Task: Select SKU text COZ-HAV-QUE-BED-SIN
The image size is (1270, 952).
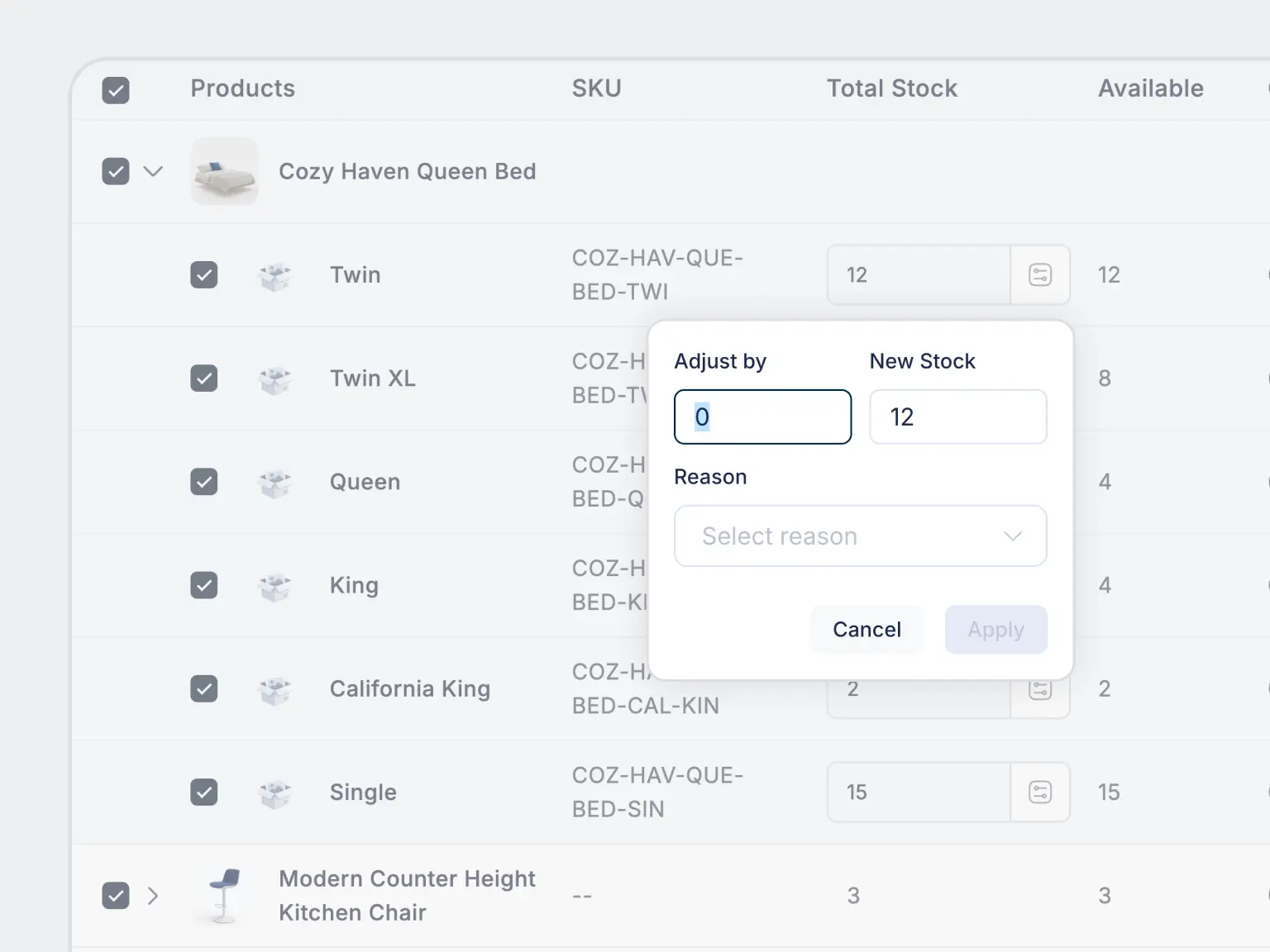Action: tap(657, 792)
